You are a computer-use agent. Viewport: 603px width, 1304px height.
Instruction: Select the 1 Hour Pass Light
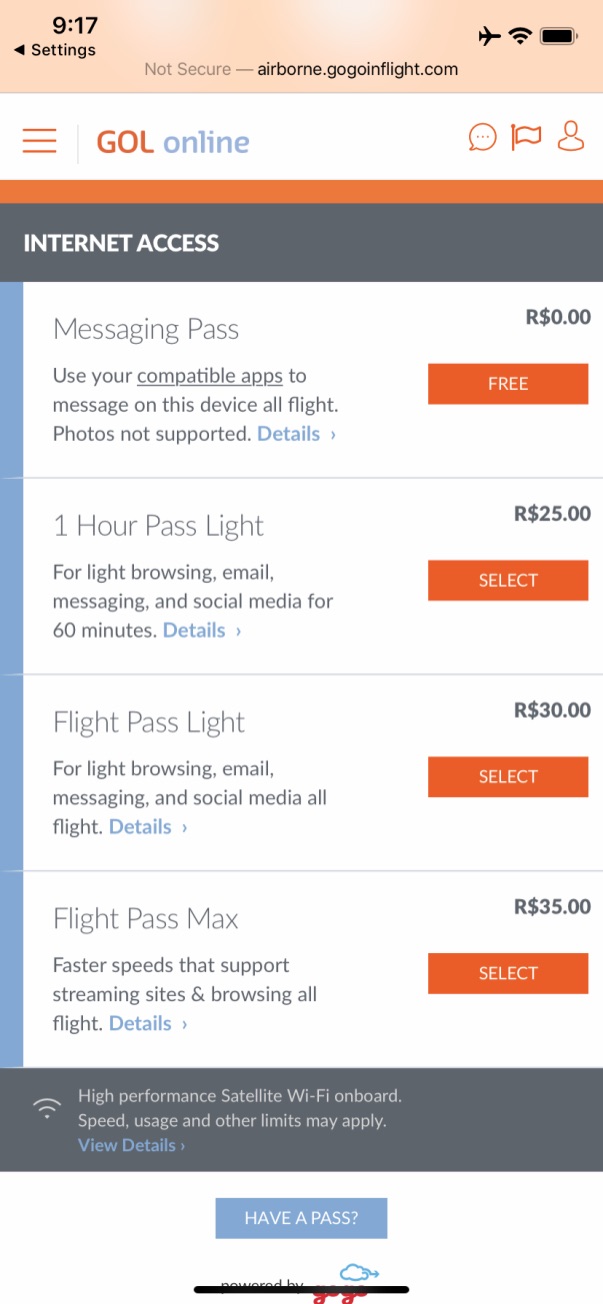(508, 581)
